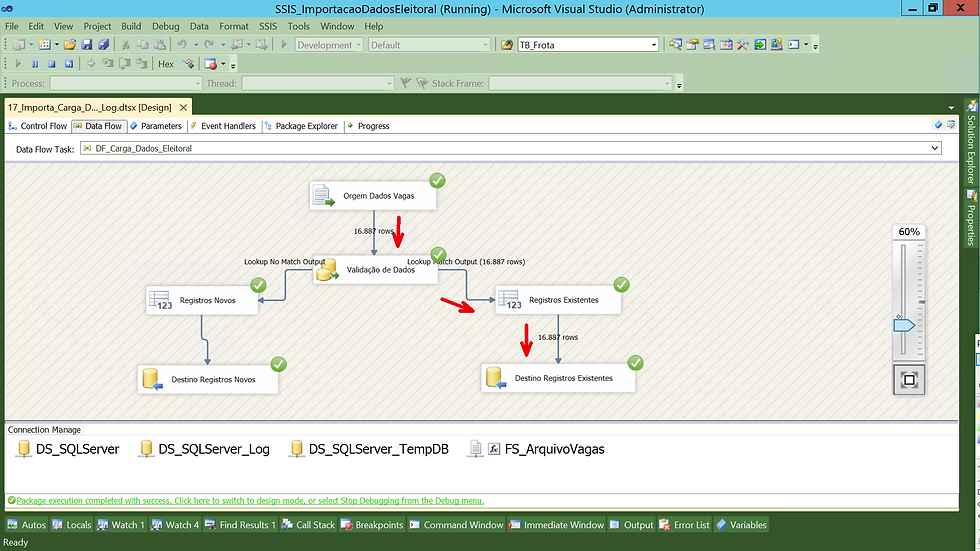The image size is (980, 551).
Task: Select the DS_SQLServer_TempDB connection manager
Action: coord(370,449)
